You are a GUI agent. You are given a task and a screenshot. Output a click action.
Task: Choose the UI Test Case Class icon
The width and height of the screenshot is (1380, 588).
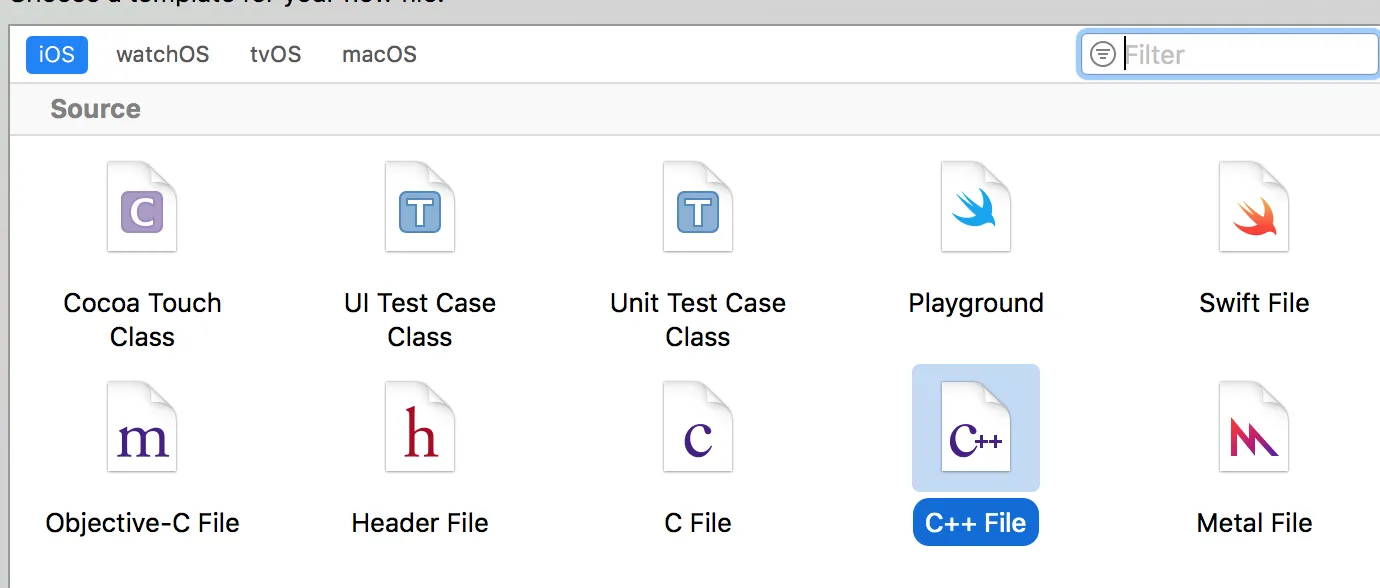pyautogui.click(x=420, y=207)
